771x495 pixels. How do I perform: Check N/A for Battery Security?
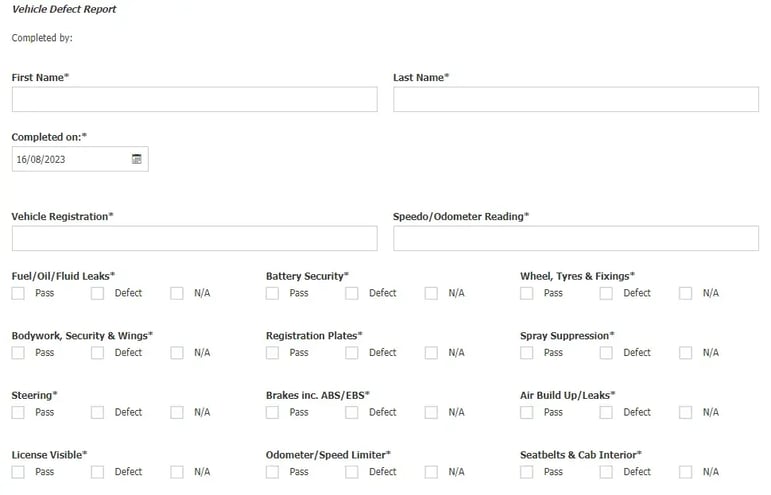tap(431, 293)
